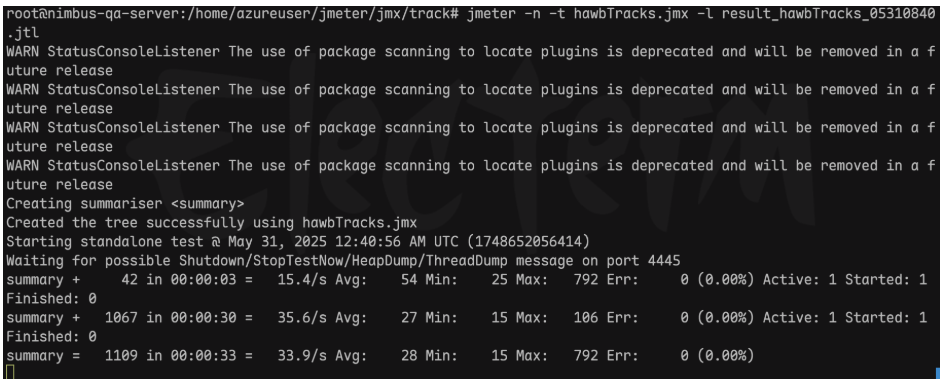Click the 1067 sample count
This screenshot has height=379, width=940.
(x=122, y=318)
